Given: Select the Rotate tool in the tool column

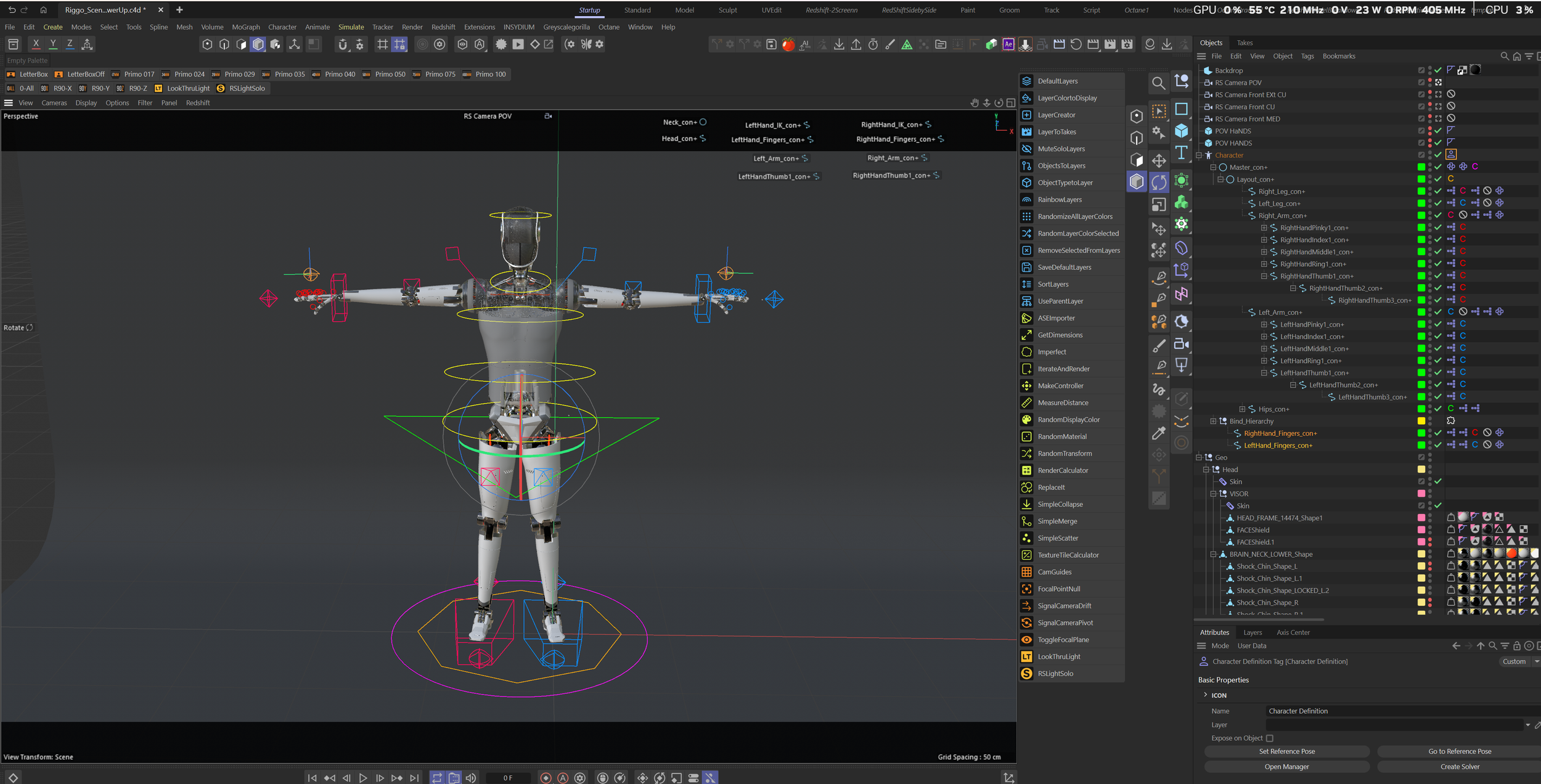Looking at the screenshot, I should click(x=1159, y=182).
